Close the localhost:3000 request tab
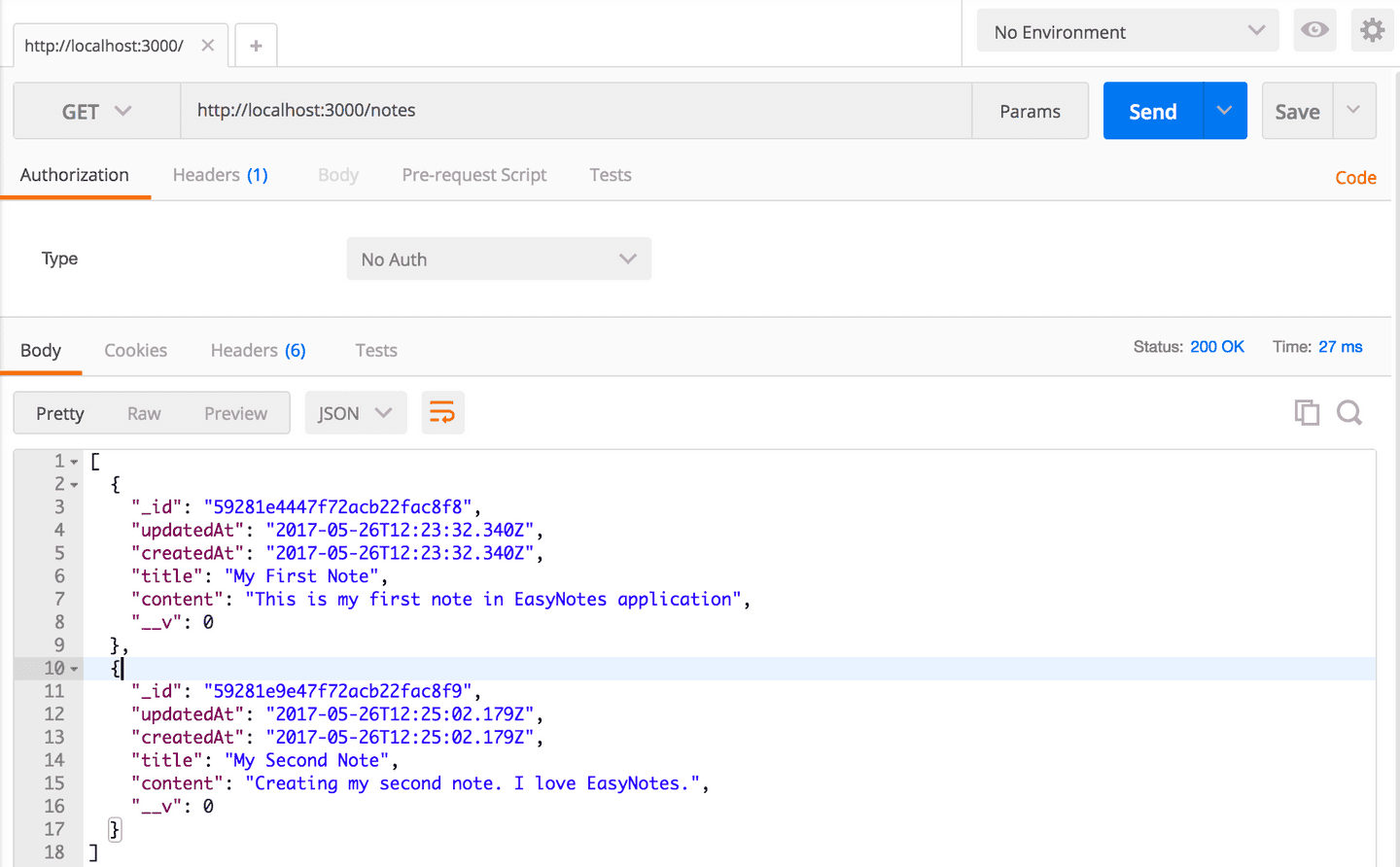 207,45
